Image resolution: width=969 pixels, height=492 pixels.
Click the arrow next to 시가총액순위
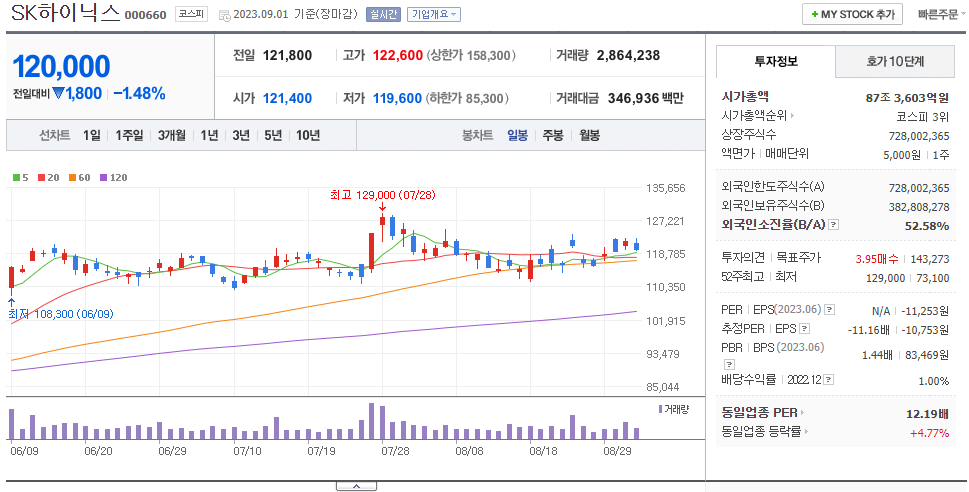click(792, 116)
